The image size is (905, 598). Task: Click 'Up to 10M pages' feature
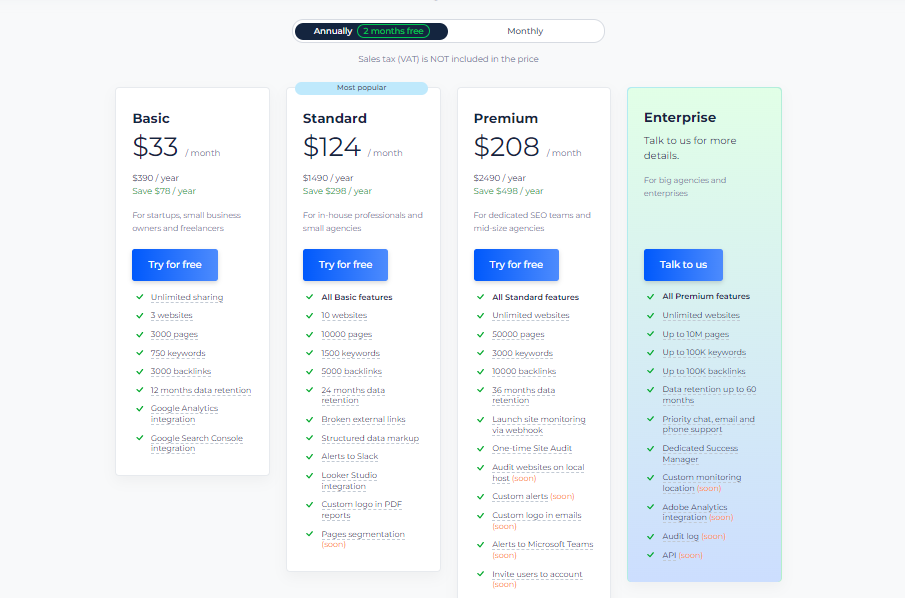pyautogui.click(x=695, y=334)
